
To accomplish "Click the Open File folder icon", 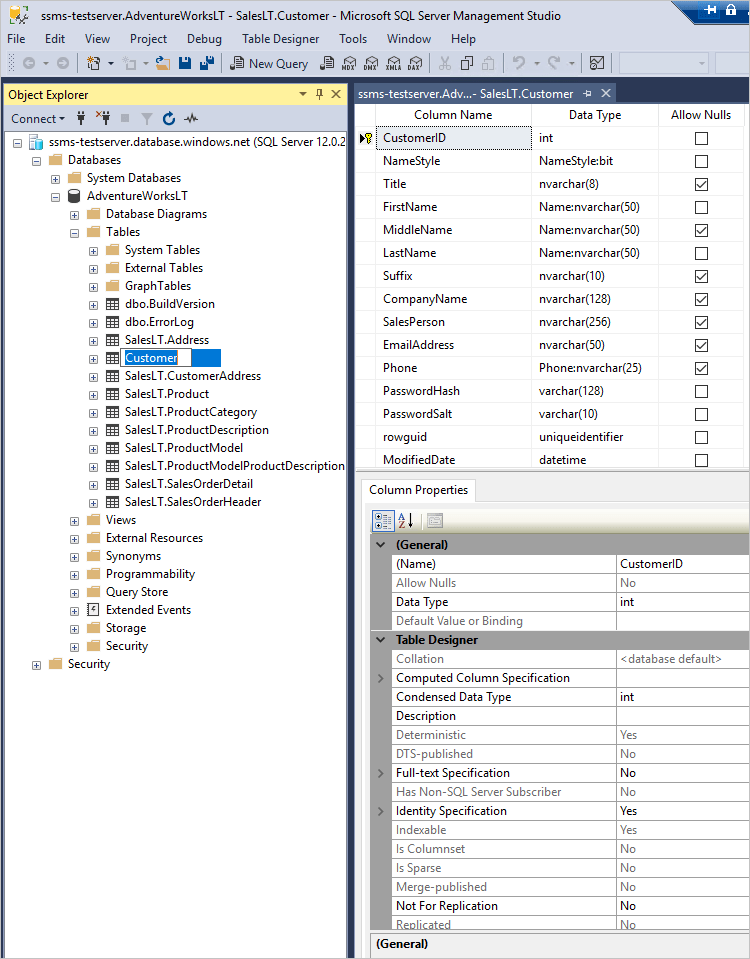I will pos(163,63).
